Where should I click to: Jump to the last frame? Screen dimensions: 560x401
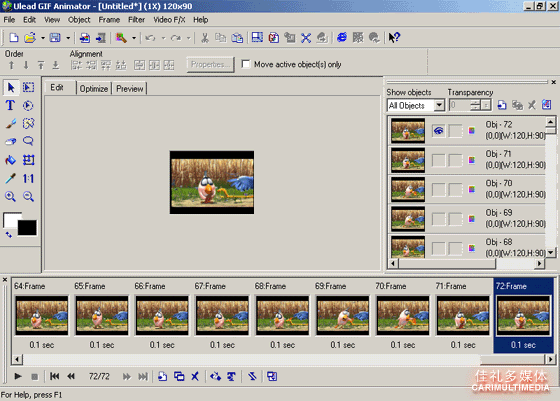pos(143,376)
